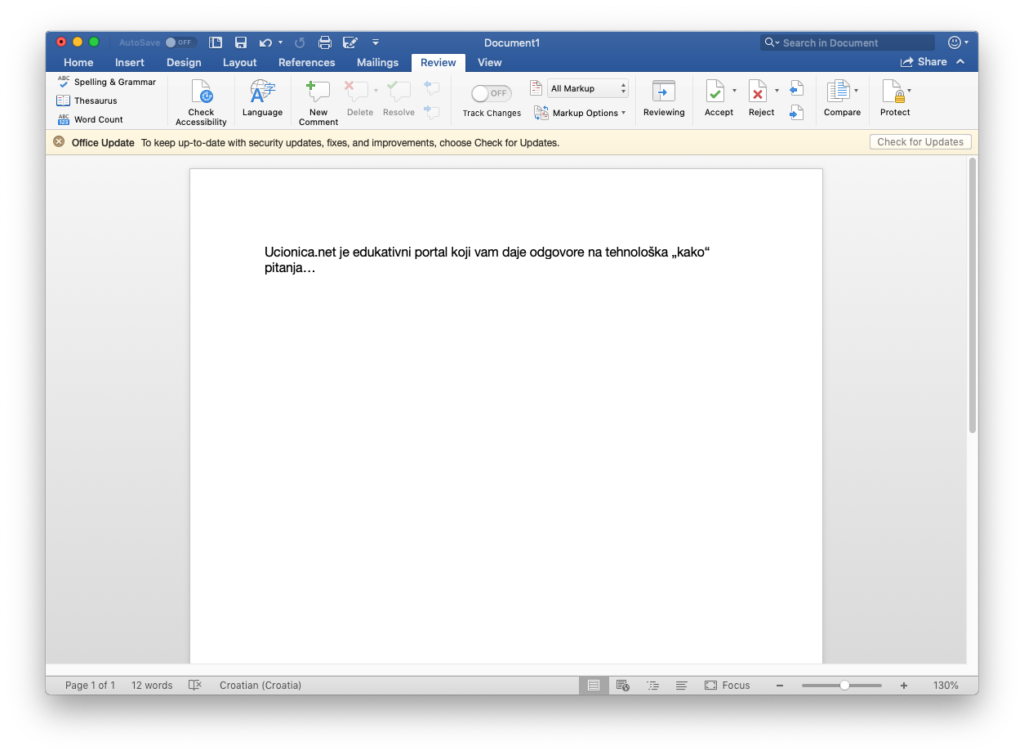Click the Save icon in title bar
The height and width of the screenshot is (755, 1024).
(240, 43)
